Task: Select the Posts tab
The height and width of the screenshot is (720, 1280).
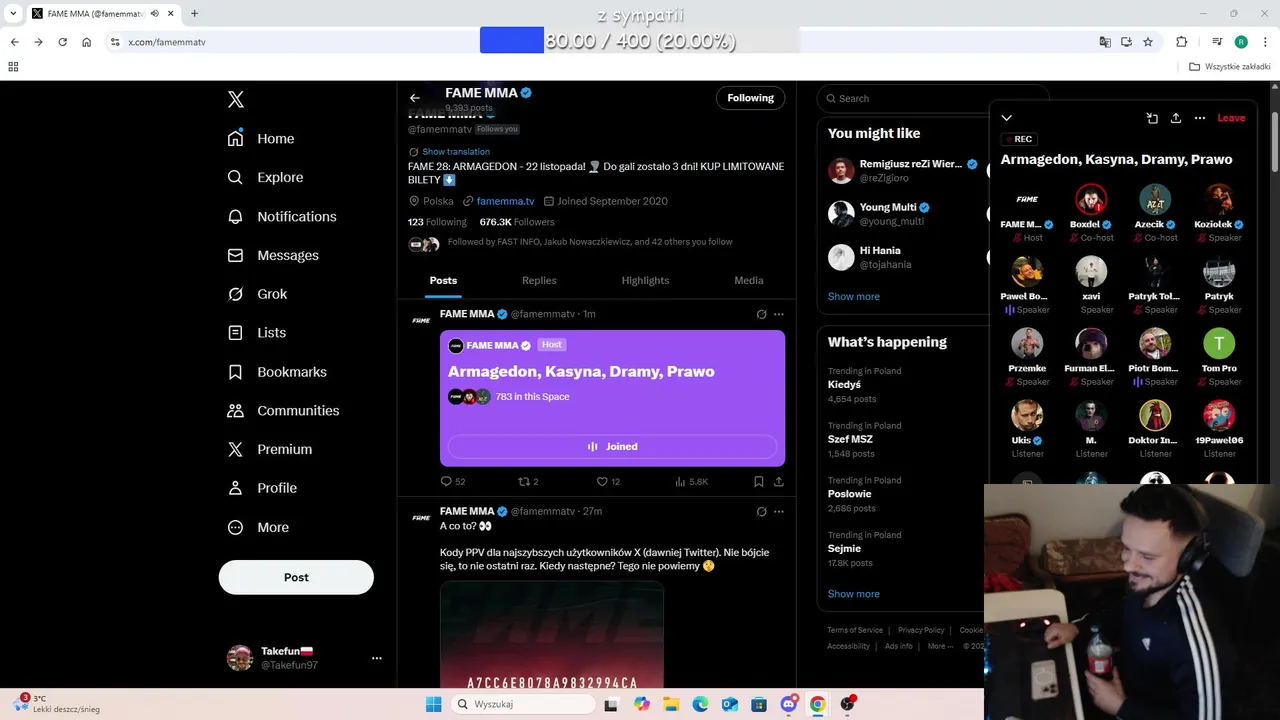Action: tap(443, 281)
